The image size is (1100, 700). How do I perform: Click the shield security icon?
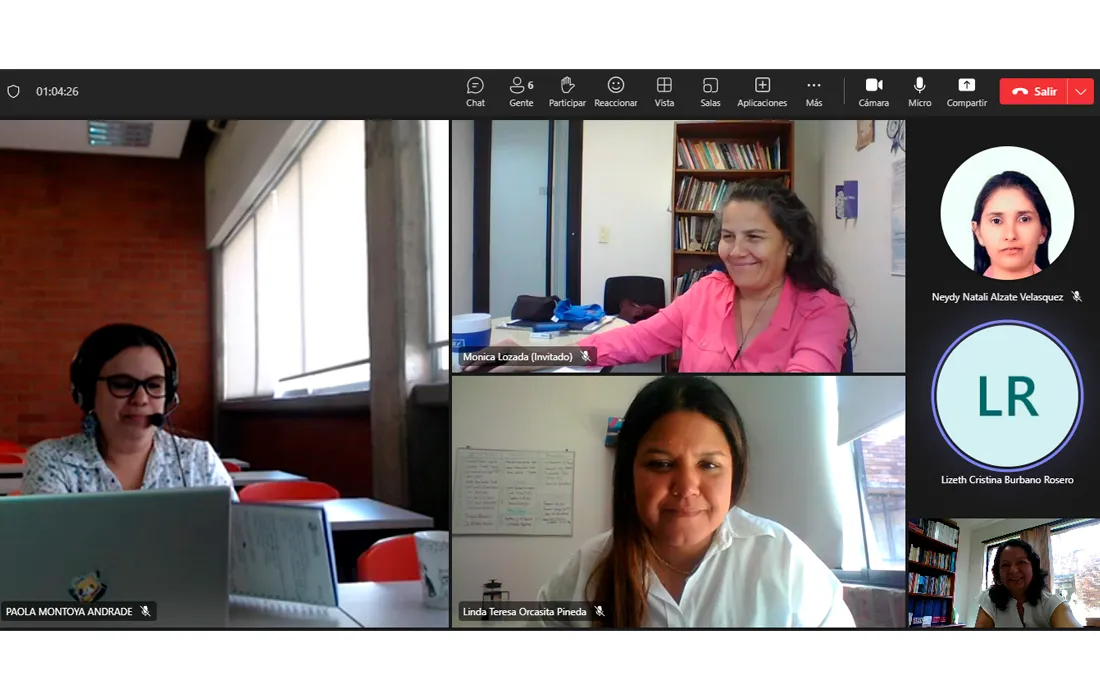coord(14,91)
